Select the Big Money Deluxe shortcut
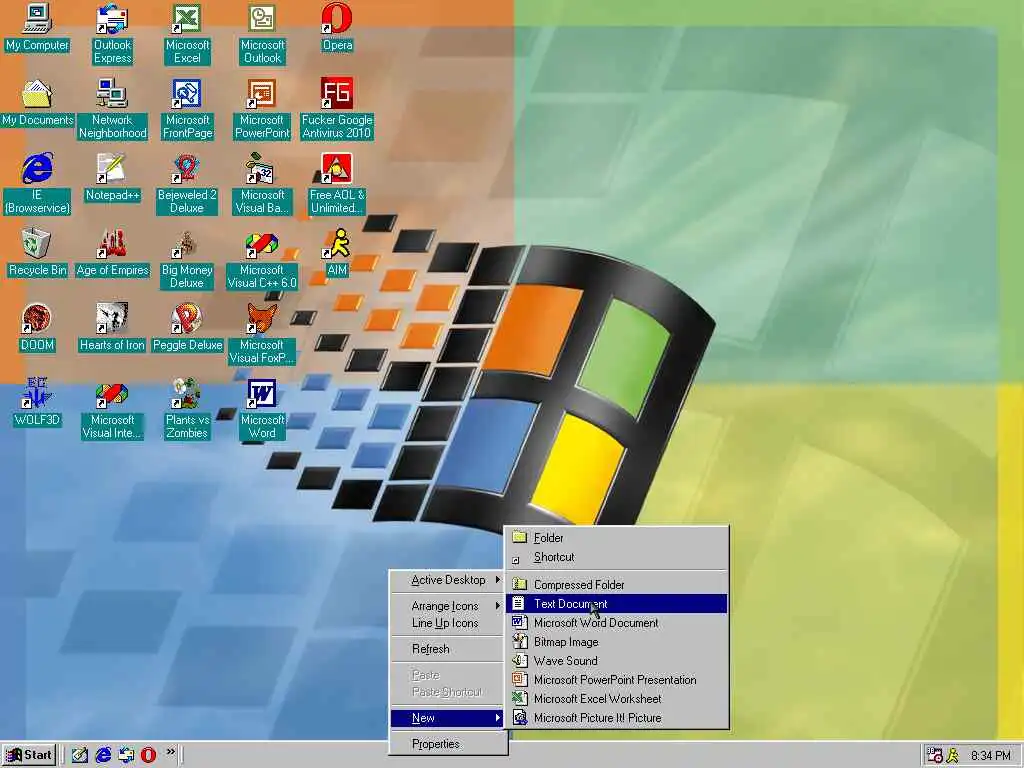 [x=187, y=259]
